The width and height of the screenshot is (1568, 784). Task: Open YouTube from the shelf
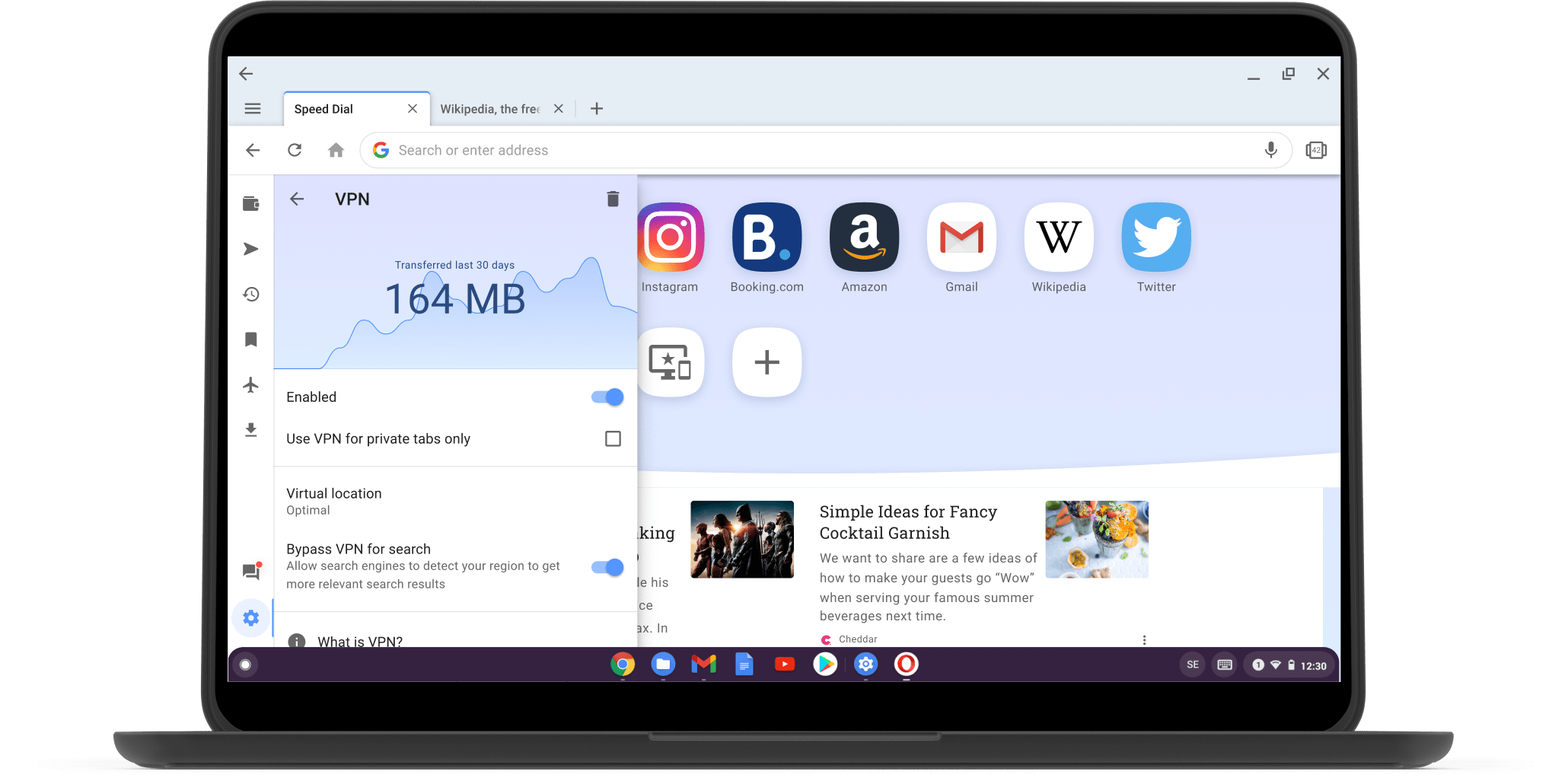[785, 664]
